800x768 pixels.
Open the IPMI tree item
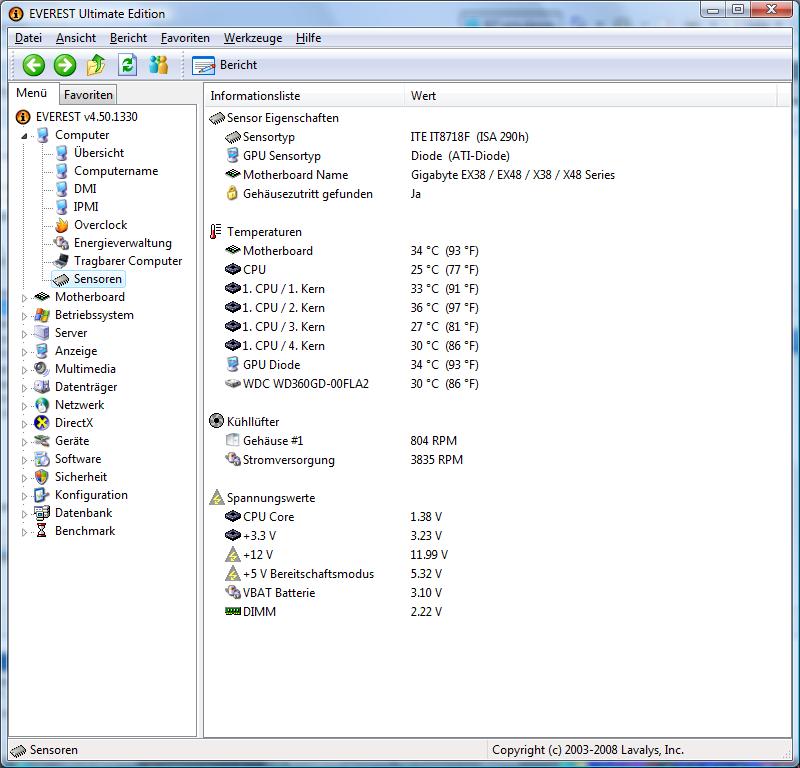coord(86,207)
